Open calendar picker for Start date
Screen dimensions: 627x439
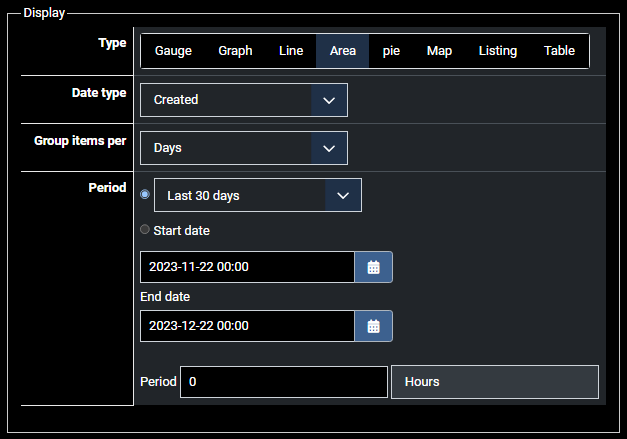click(373, 267)
